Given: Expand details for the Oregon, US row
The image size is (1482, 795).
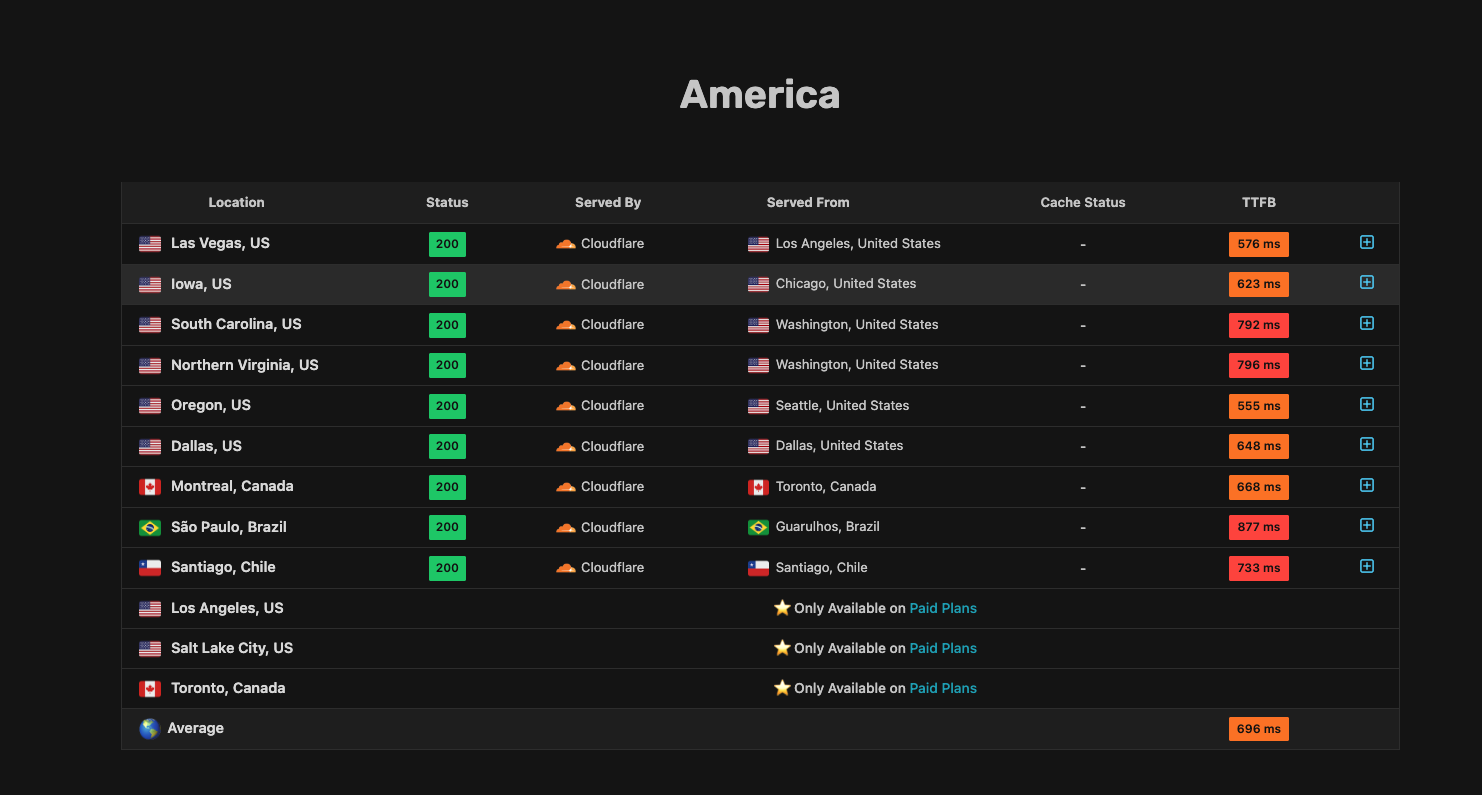Looking at the screenshot, I should pos(1367,404).
